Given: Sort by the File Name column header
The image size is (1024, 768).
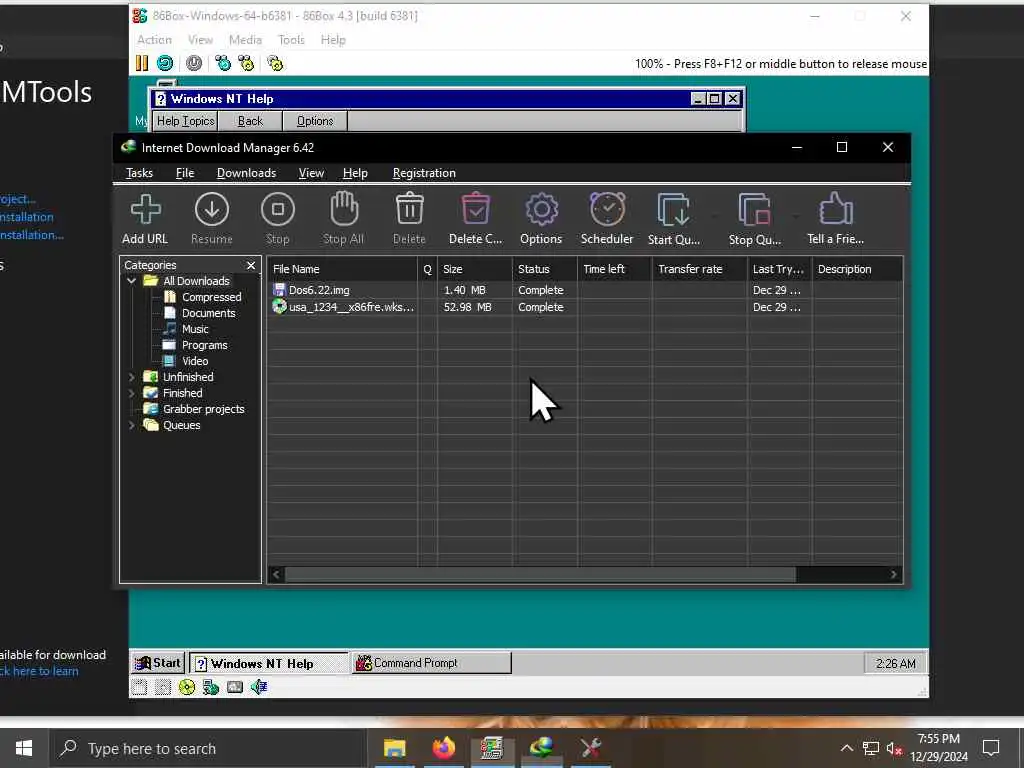Looking at the screenshot, I should point(342,269).
